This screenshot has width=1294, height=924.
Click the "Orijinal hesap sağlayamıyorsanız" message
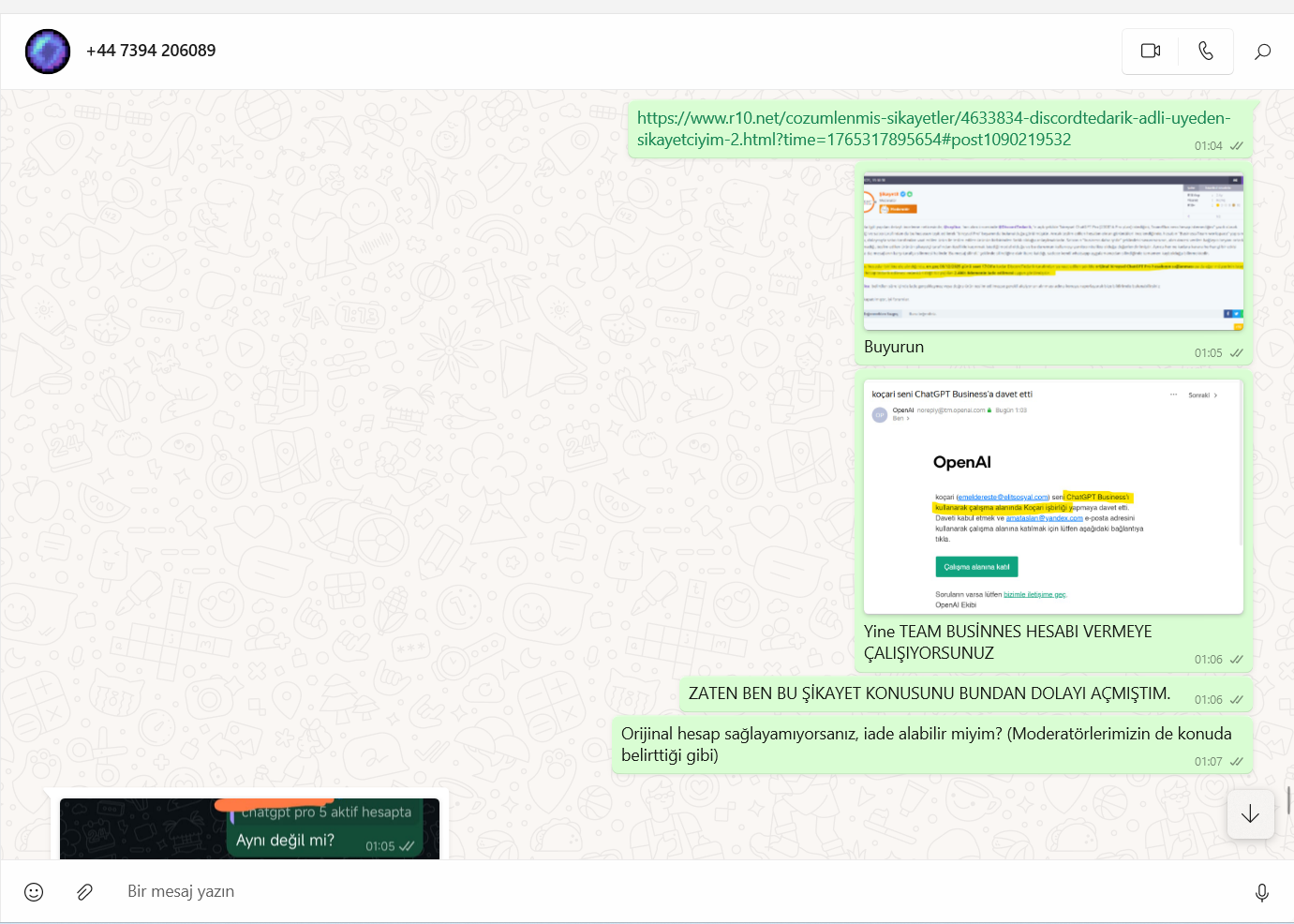click(x=927, y=744)
